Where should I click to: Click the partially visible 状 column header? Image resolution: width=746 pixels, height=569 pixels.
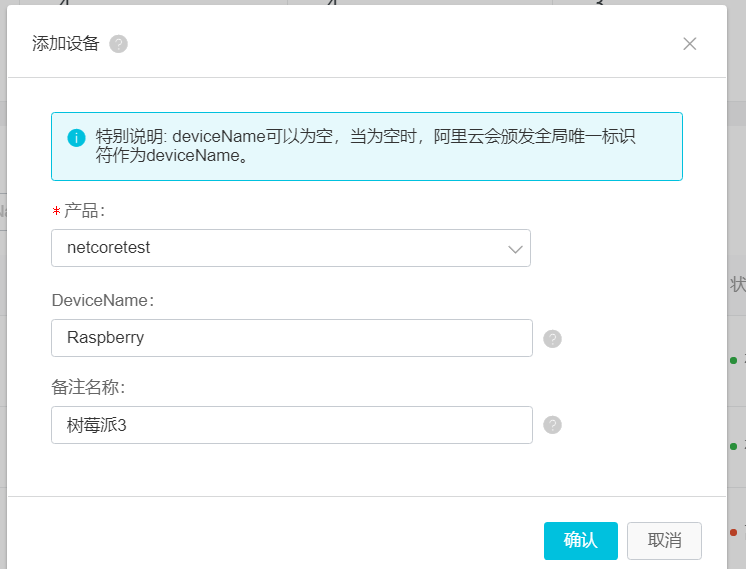tap(738, 285)
